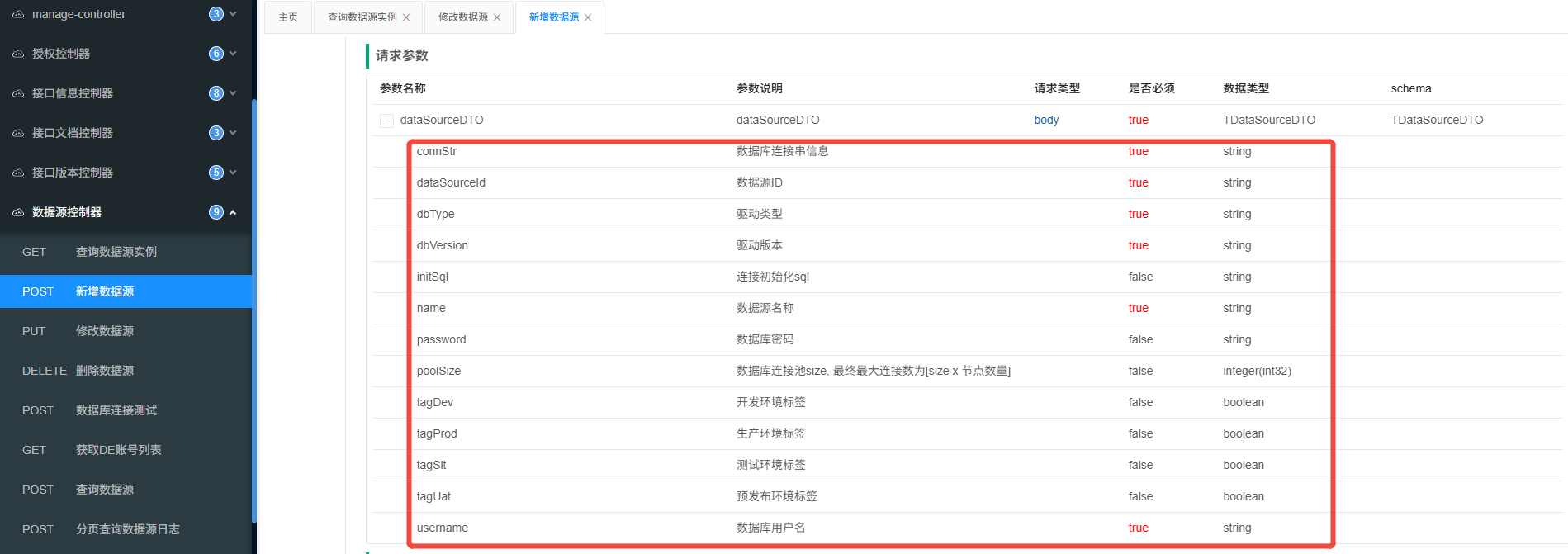The width and height of the screenshot is (1568, 554).
Task: Click the cloud icon beside 授权控制器
Action: [18, 54]
